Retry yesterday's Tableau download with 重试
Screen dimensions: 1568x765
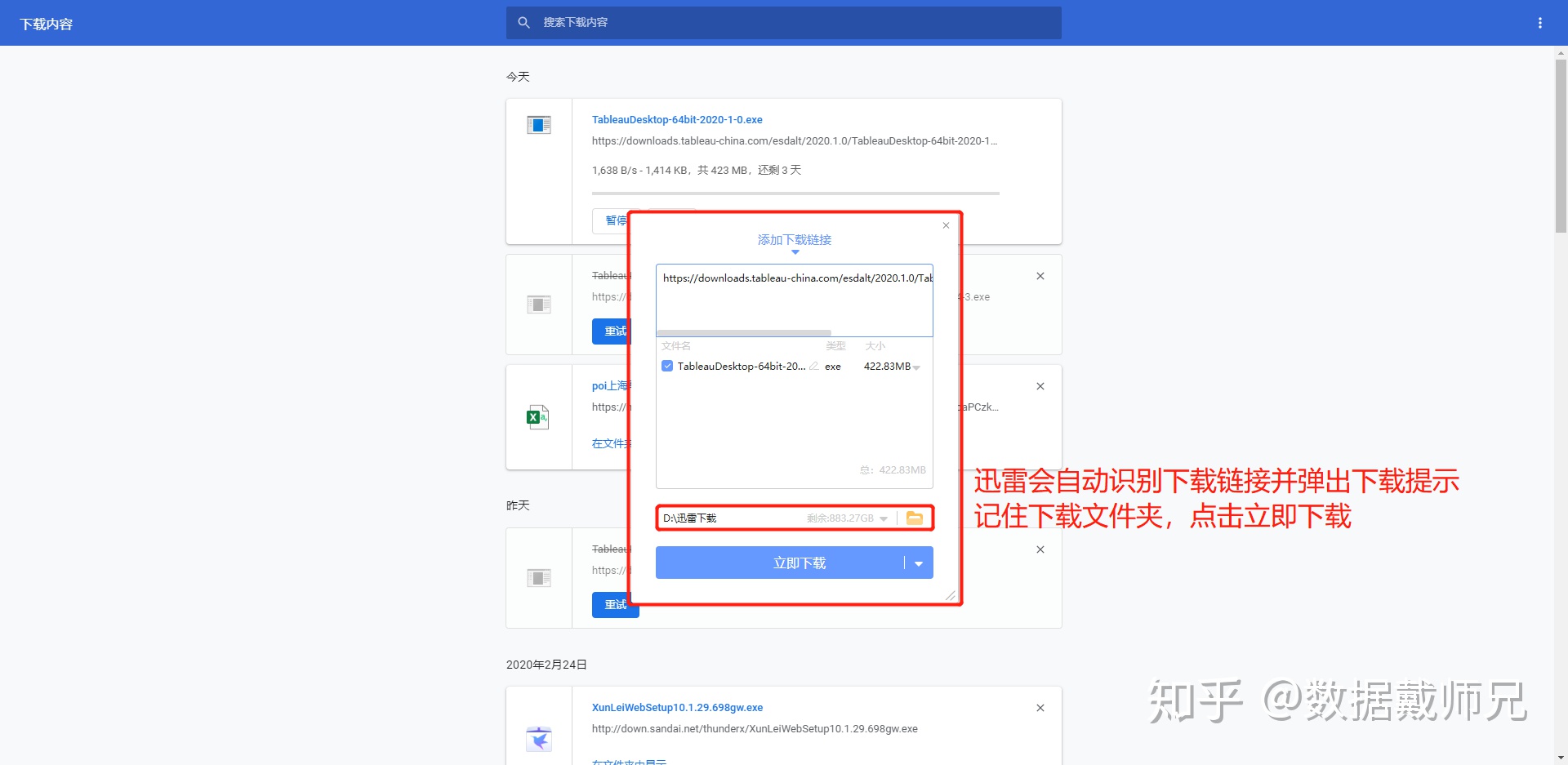[x=615, y=604]
